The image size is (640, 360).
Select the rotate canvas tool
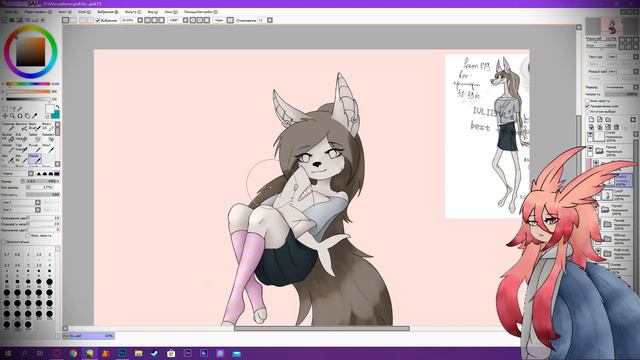coord(20,116)
